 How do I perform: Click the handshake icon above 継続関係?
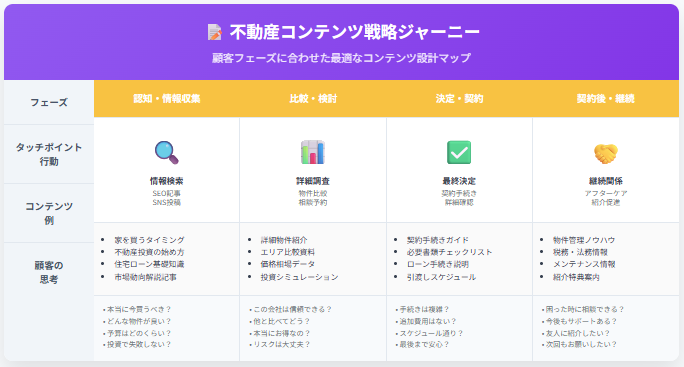[605, 153]
